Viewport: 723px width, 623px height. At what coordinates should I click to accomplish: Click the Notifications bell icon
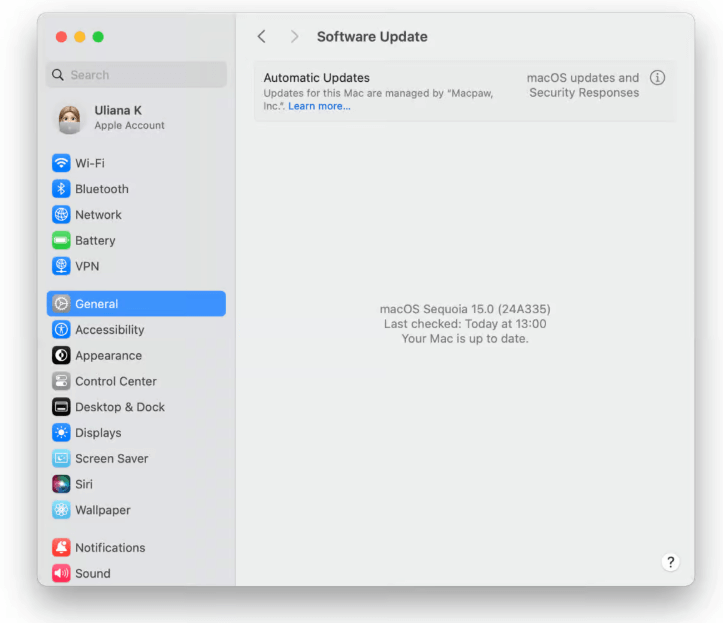click(61, 547)
